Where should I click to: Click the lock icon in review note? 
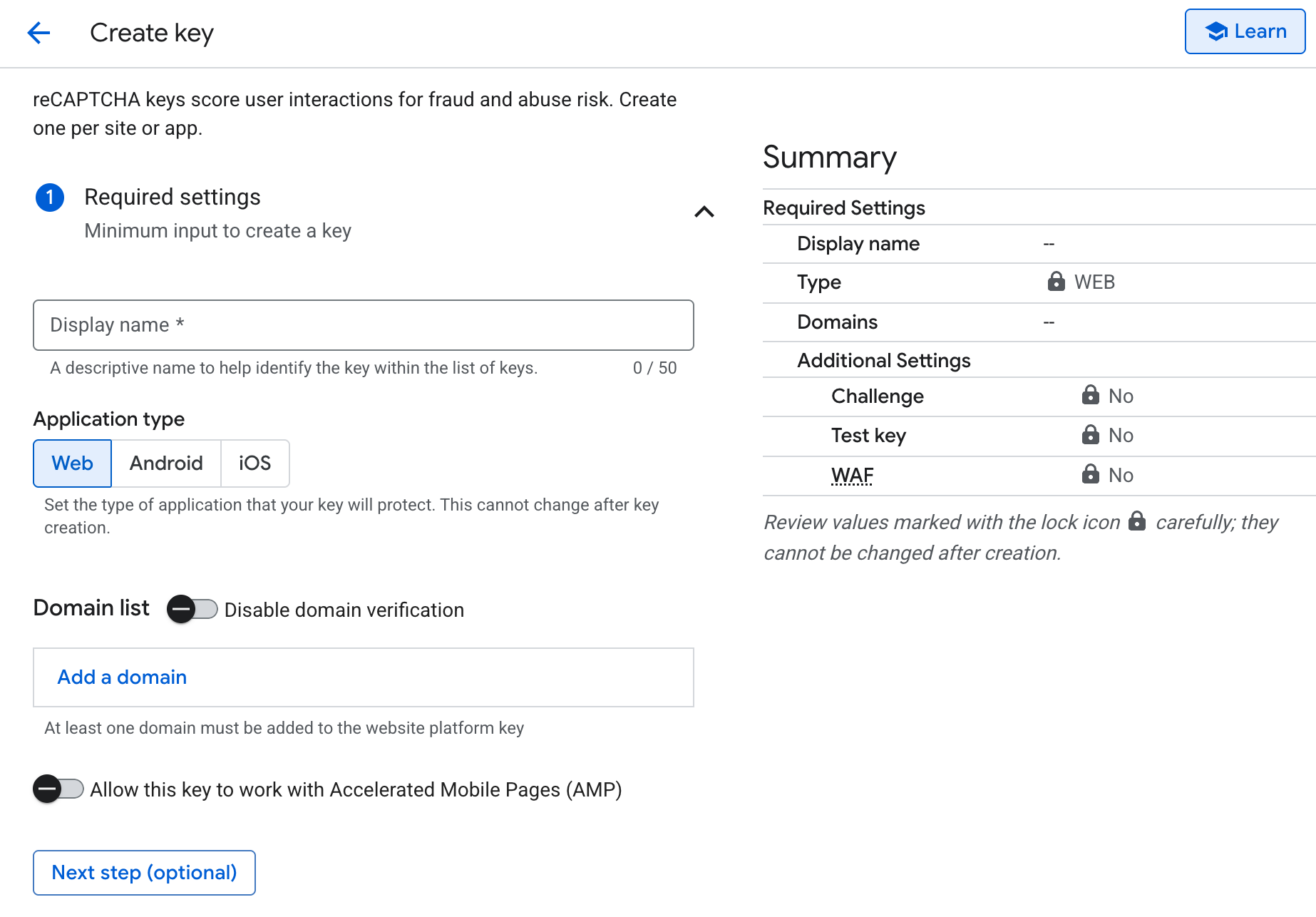[x=1137, y=521]
